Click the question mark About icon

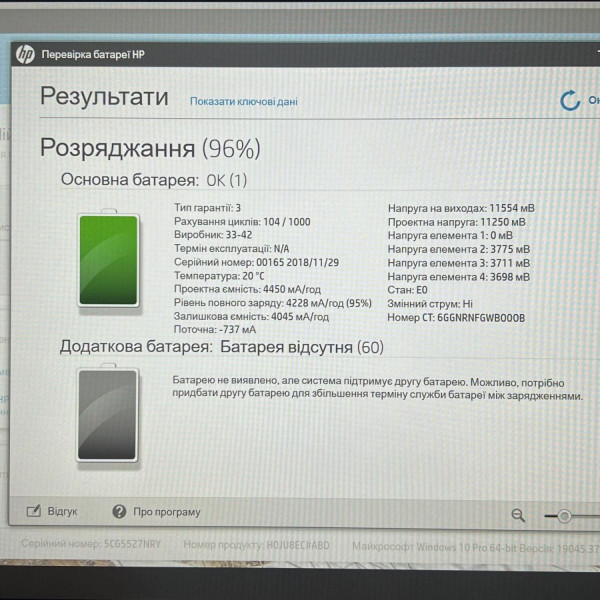(x=119, y=512)
